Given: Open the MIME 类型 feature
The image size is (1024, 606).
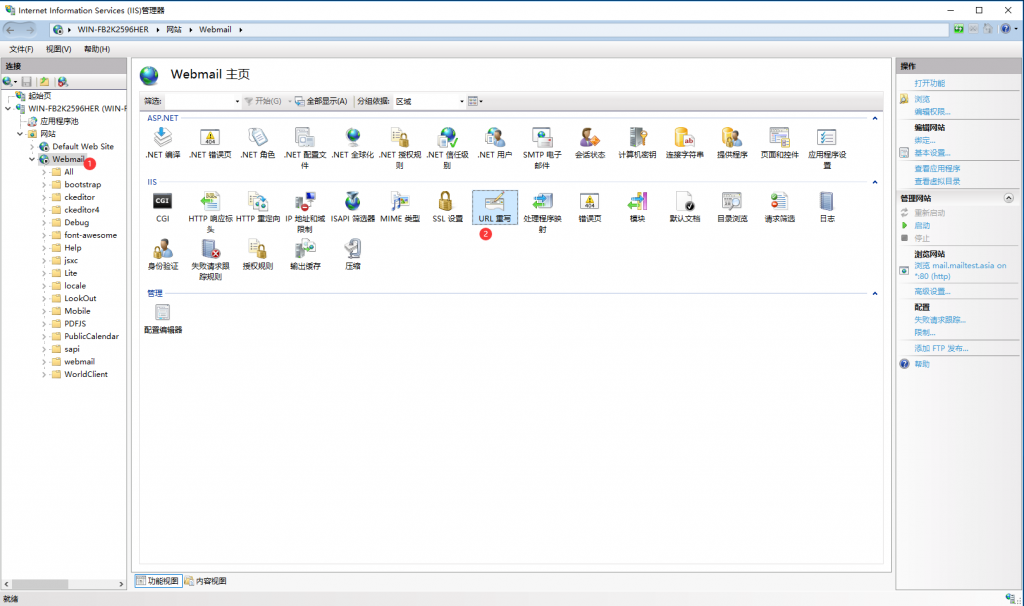Looking at the screenshot, I should [x=400, y=207].
